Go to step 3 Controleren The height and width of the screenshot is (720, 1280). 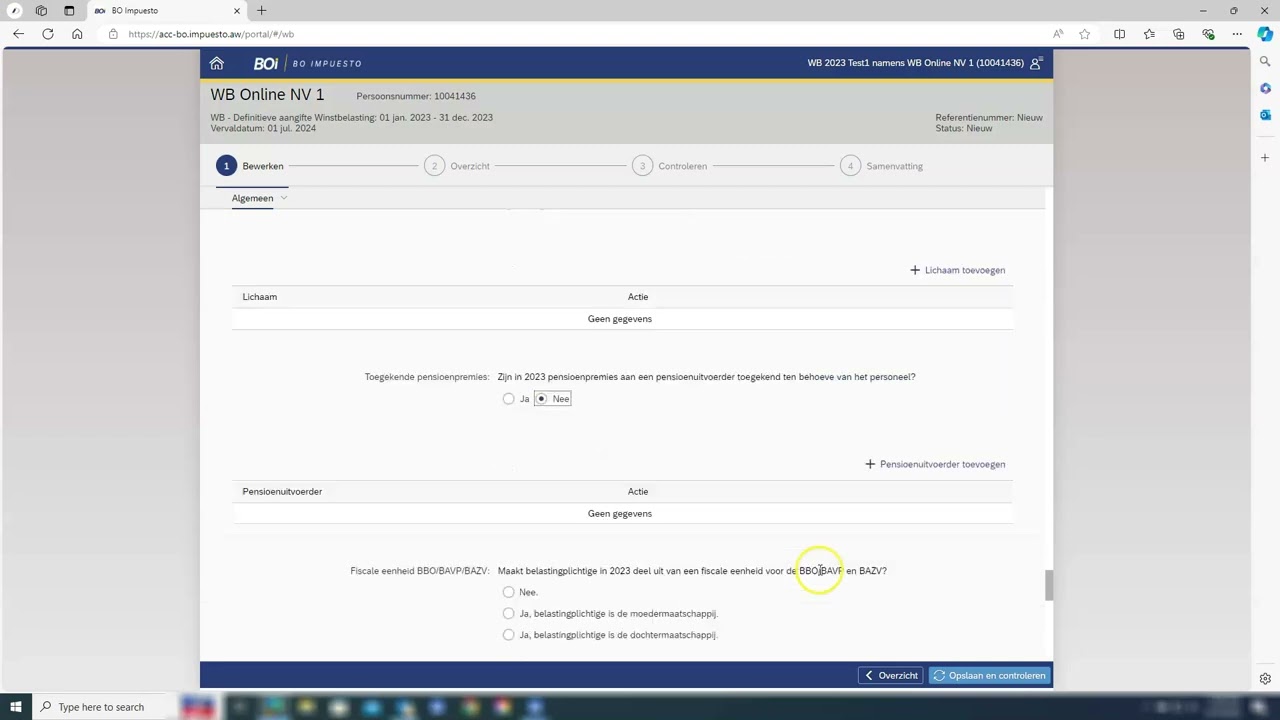[x=670, y=166]
